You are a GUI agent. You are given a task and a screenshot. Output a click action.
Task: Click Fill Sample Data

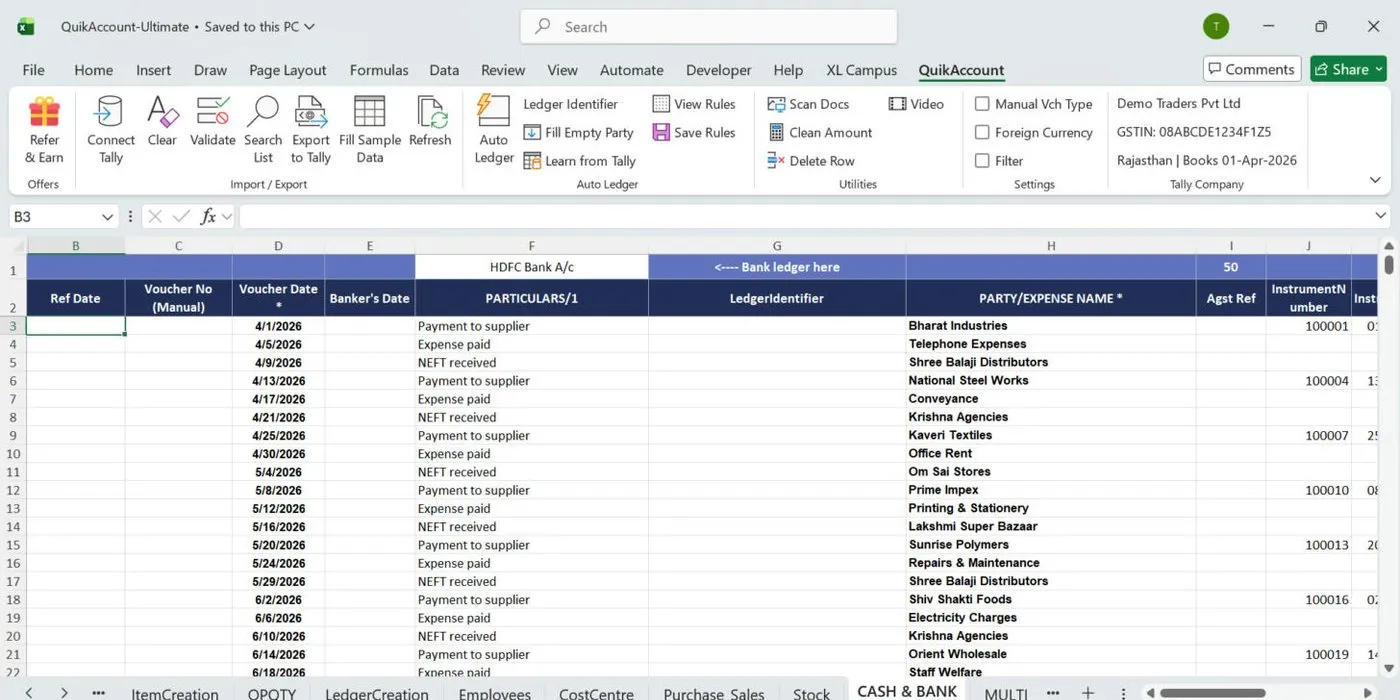click(370, 130)
